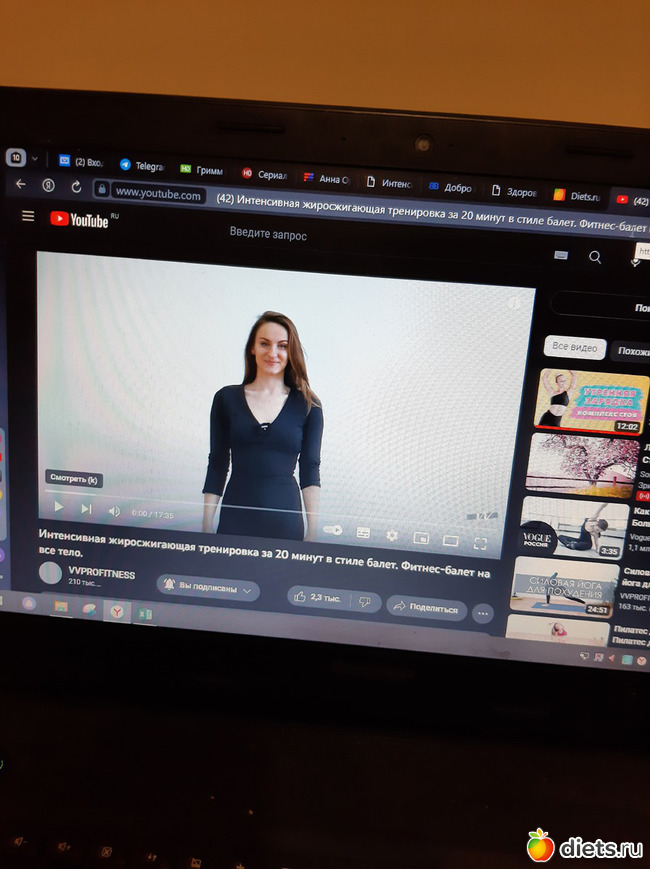Toggle subtitles in the video player
Screen dimensions: 650x869
coord(363,533)
